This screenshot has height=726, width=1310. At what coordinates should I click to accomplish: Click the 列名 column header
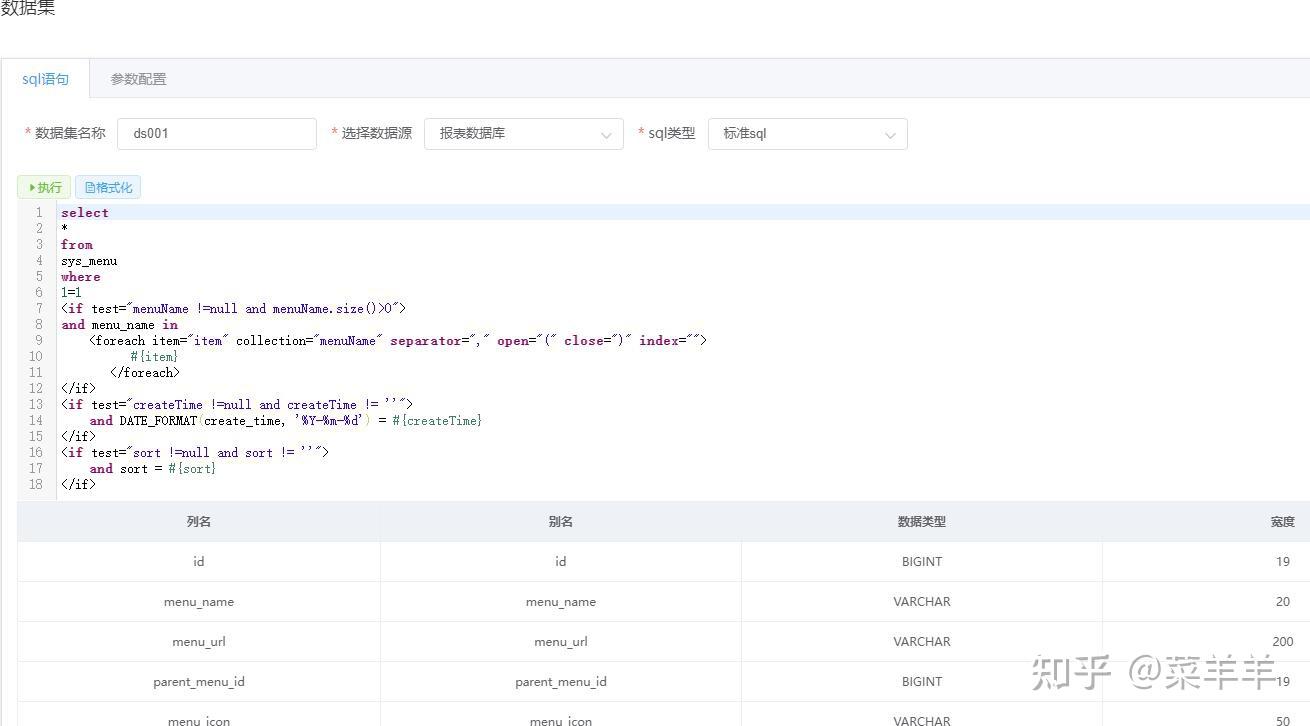(198, 521)
